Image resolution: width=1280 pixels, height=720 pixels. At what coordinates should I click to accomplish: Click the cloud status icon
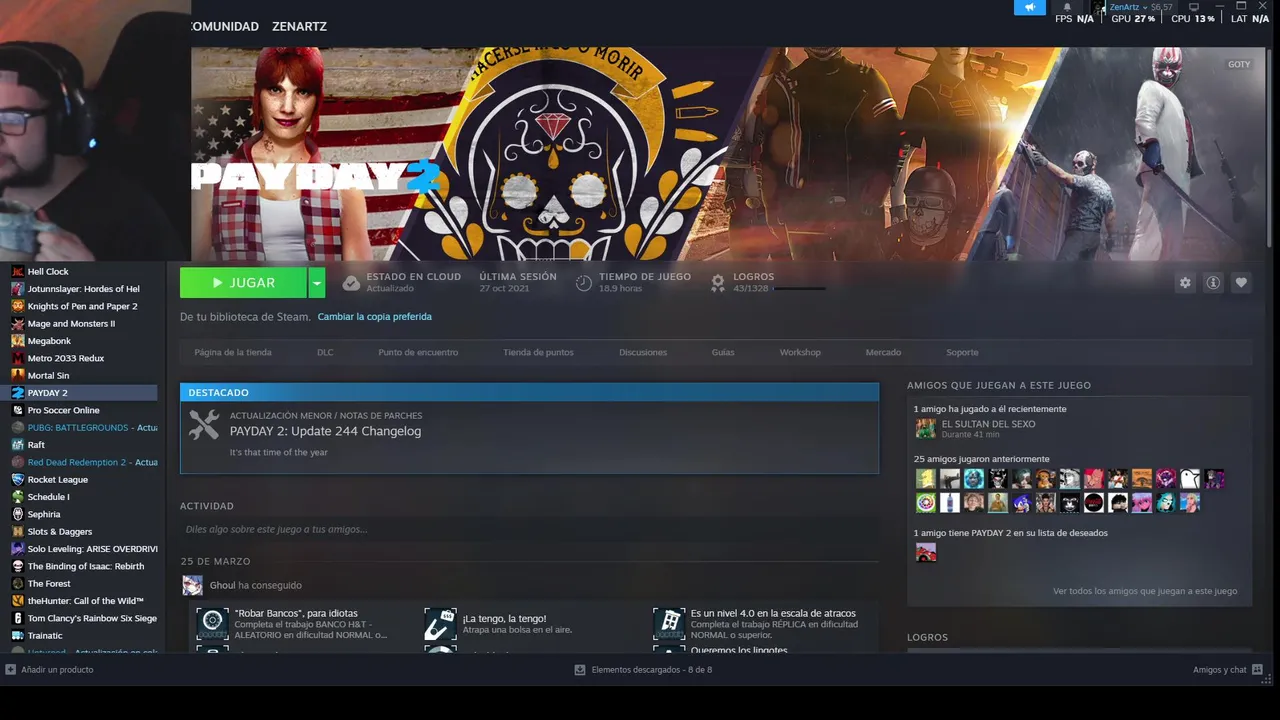(x=351, y=283)
